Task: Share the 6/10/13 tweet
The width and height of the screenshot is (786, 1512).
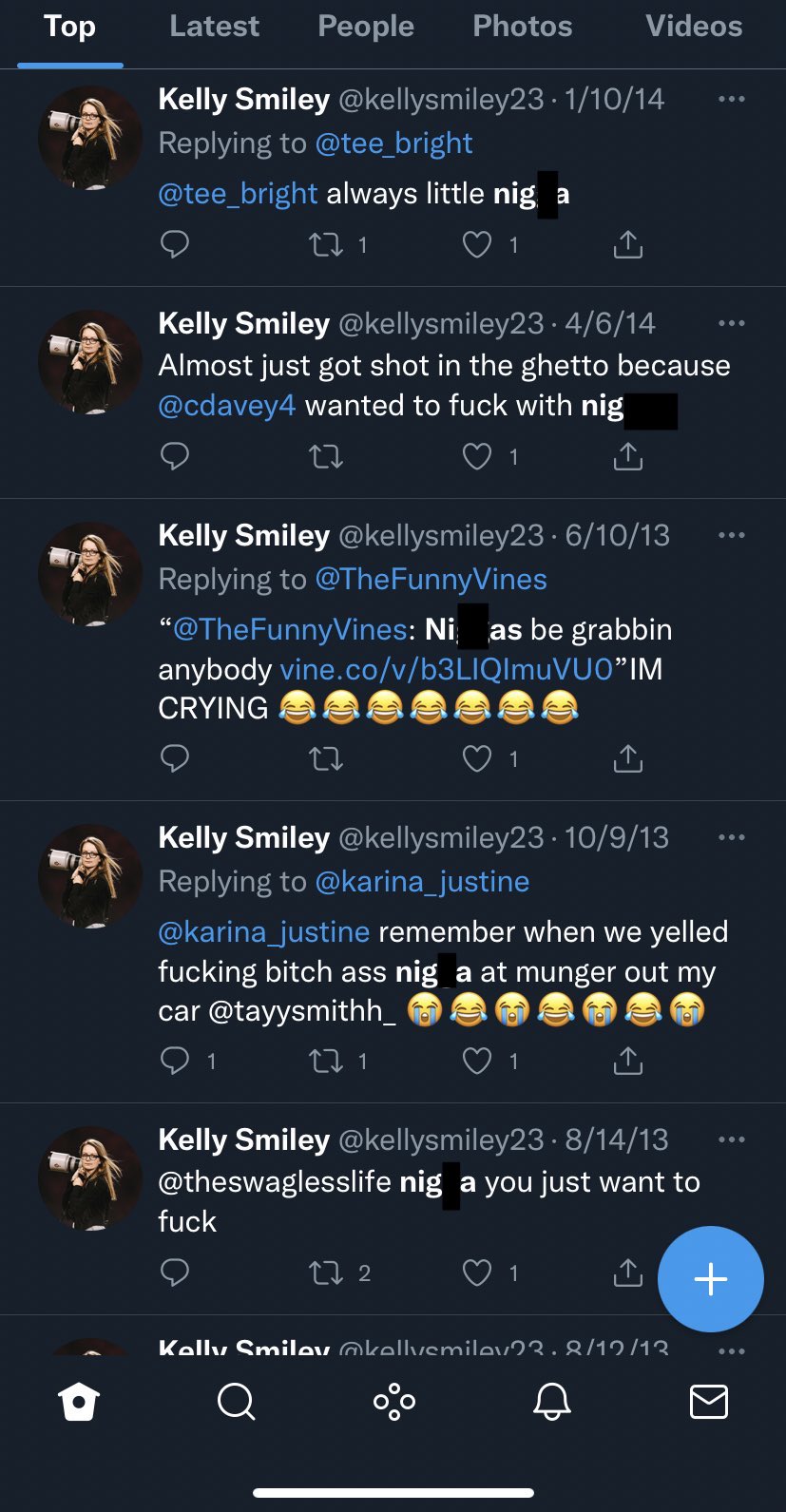Action: tap(627, 759)
